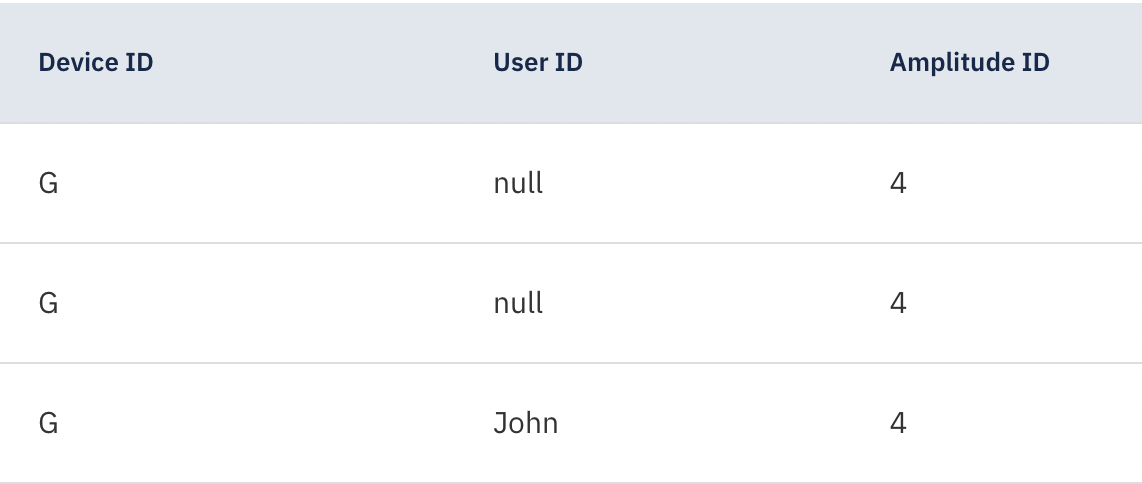Click the John User ID cell
1142x484 pixels.
[x=526, y=423]
